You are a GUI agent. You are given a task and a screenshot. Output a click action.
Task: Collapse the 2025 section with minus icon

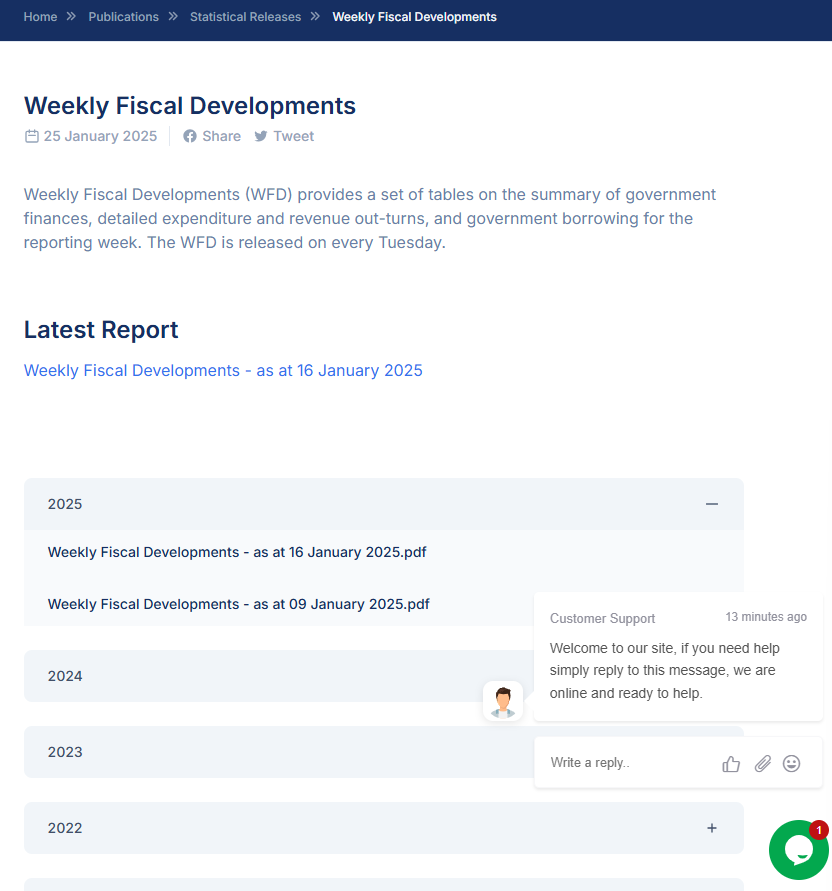712,504
